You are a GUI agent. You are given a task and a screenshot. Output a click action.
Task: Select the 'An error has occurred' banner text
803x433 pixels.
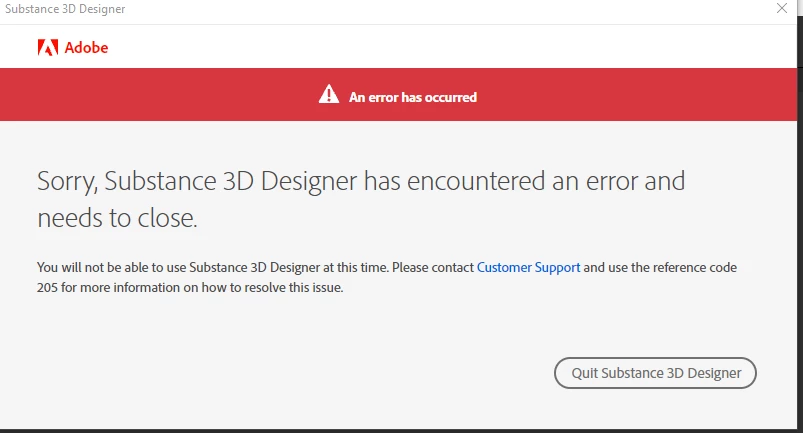413,97
